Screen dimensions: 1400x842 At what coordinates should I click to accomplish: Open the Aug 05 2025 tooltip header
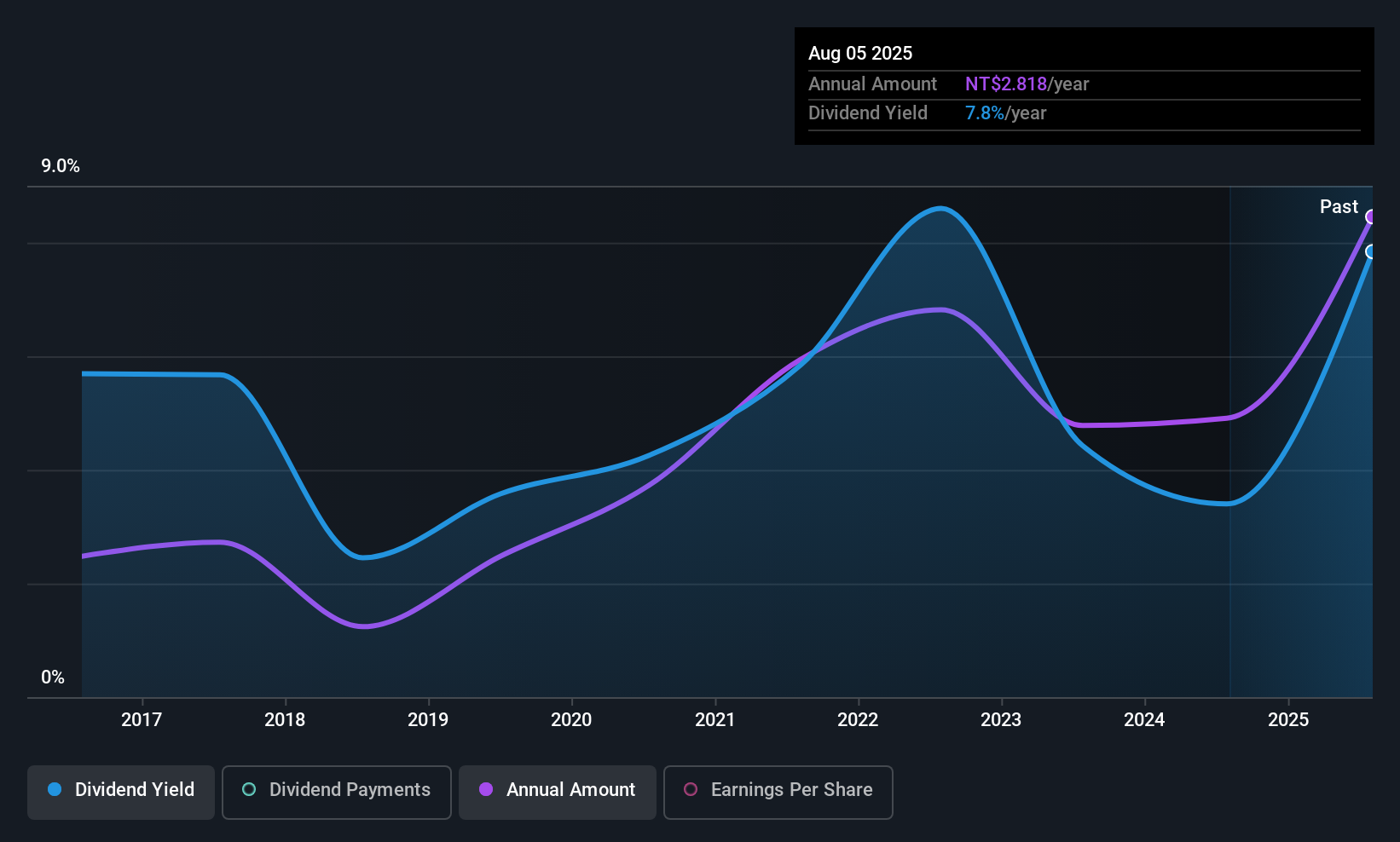[x=860, y=53]
